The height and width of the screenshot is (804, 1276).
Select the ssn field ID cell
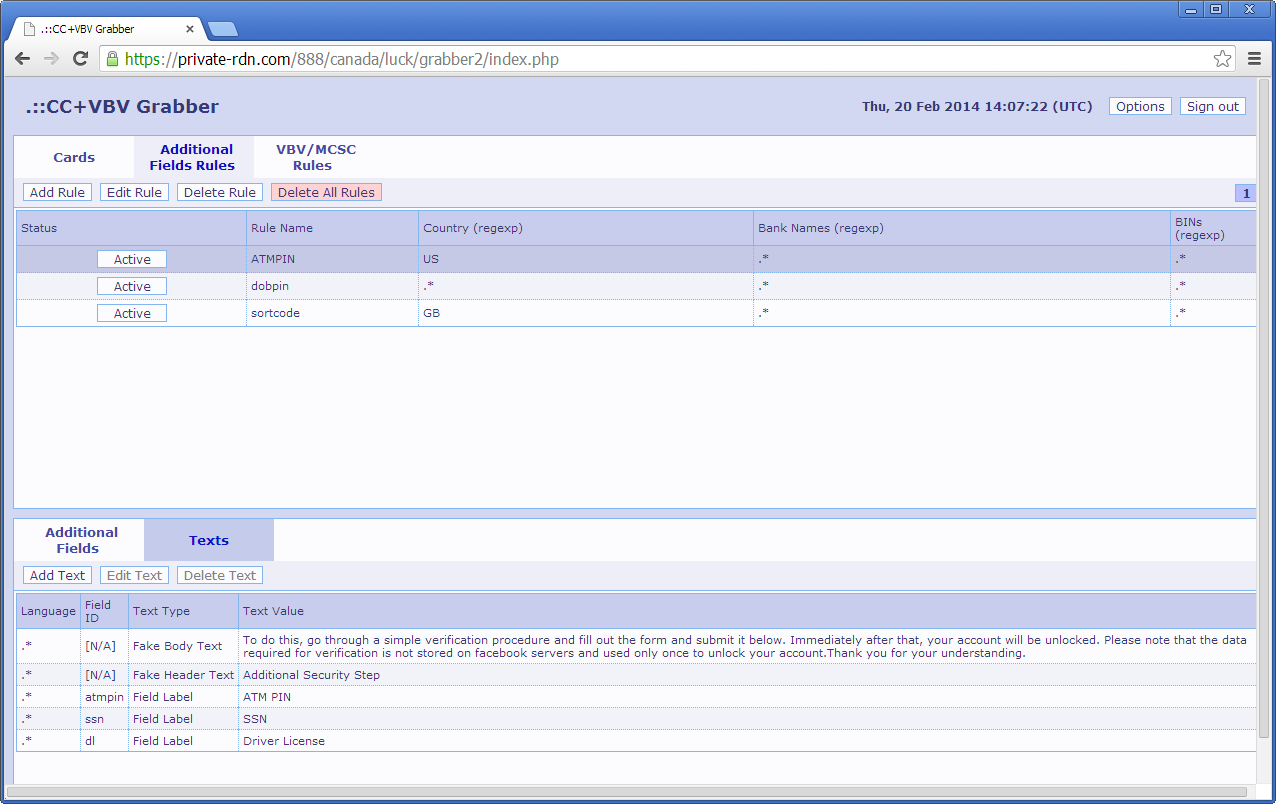(104, 719)
